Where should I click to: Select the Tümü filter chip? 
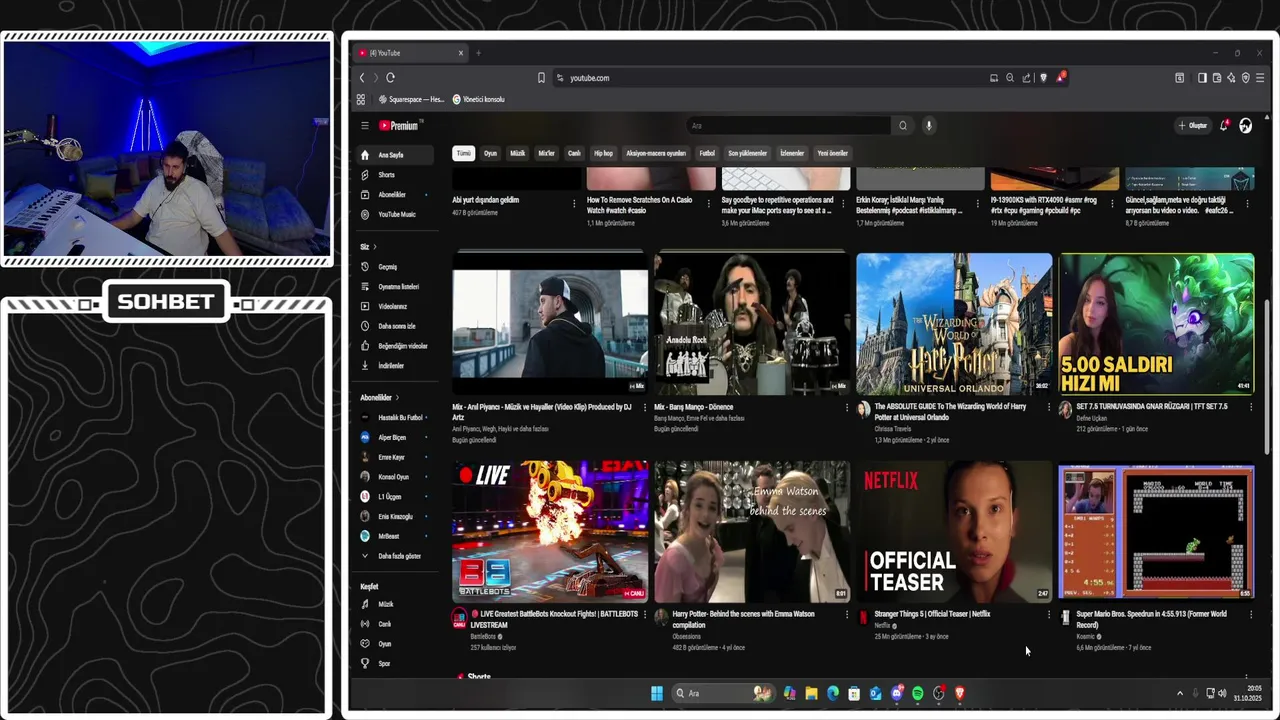[463, 153]
